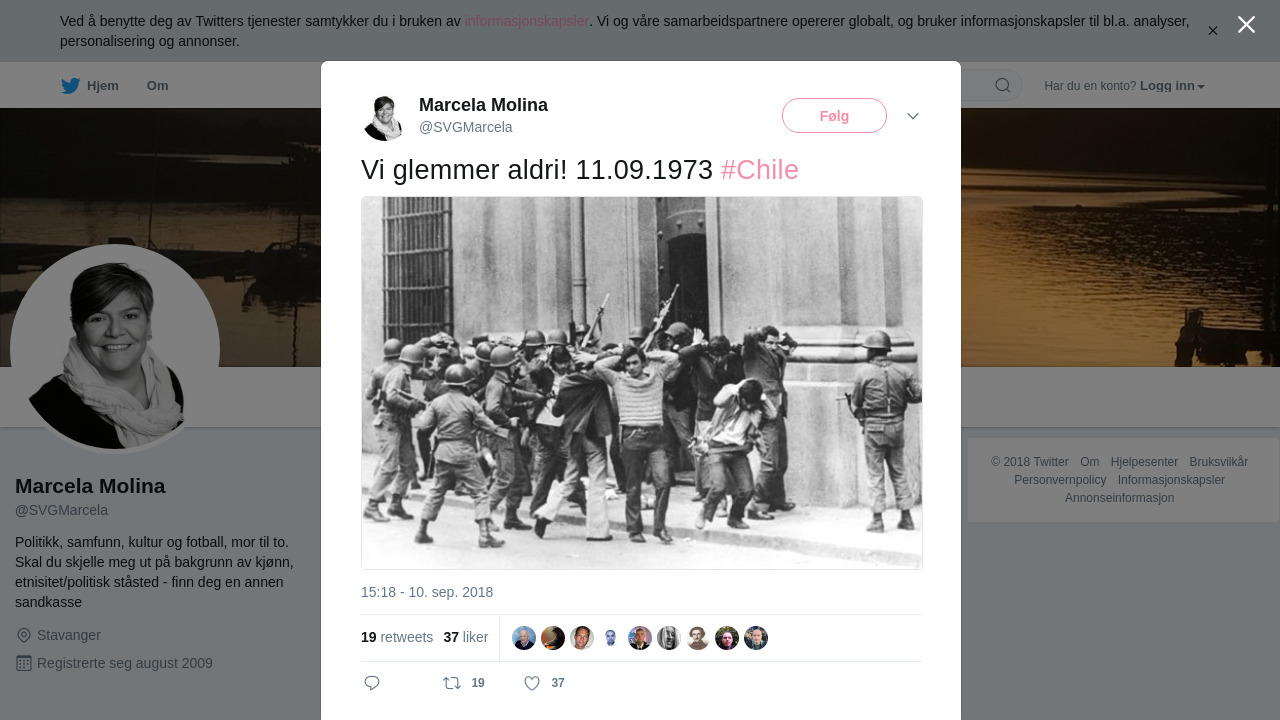Open the informasjonskapsler link in banner

527,21
